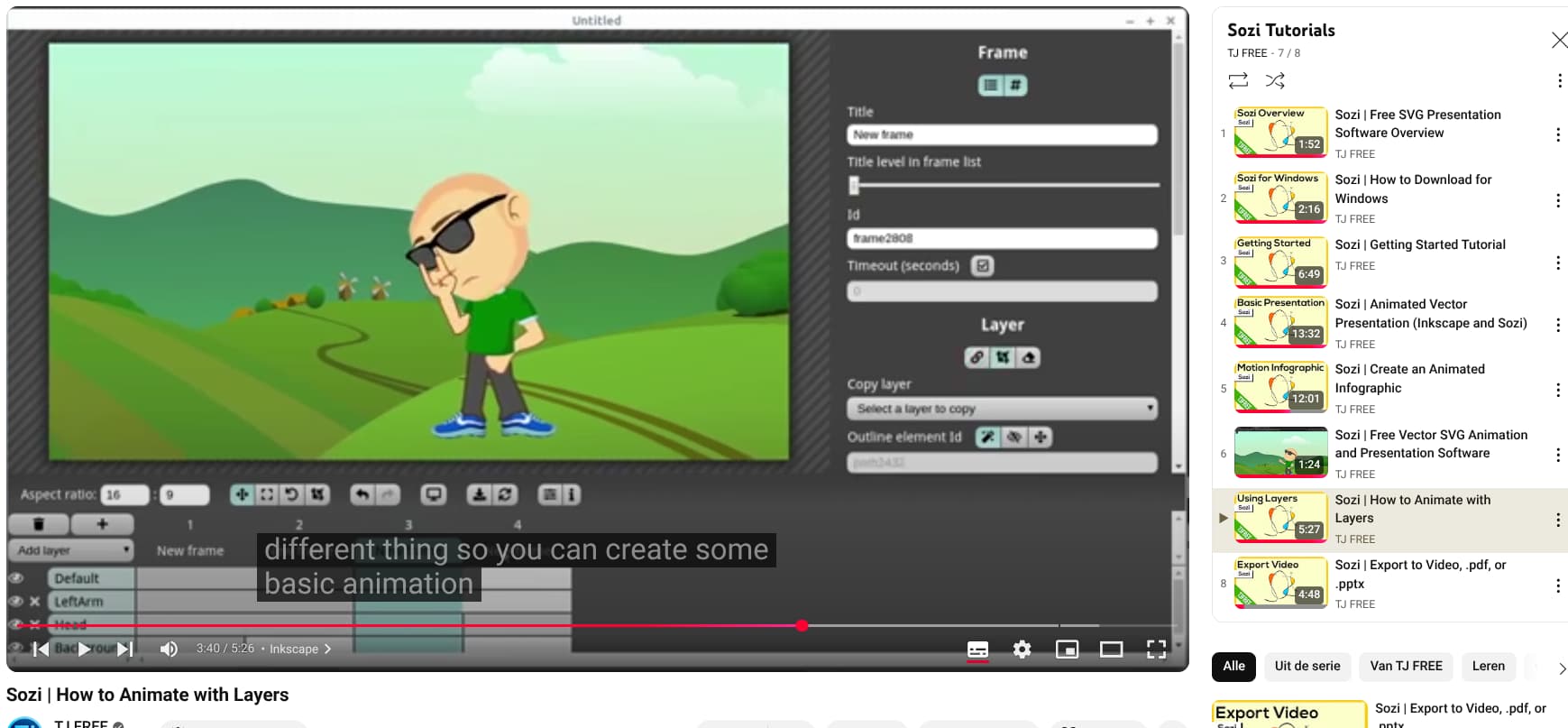
Task: Select the 'Alle' filter chip
Action: pyautogui.click(x=1233, y=667)
